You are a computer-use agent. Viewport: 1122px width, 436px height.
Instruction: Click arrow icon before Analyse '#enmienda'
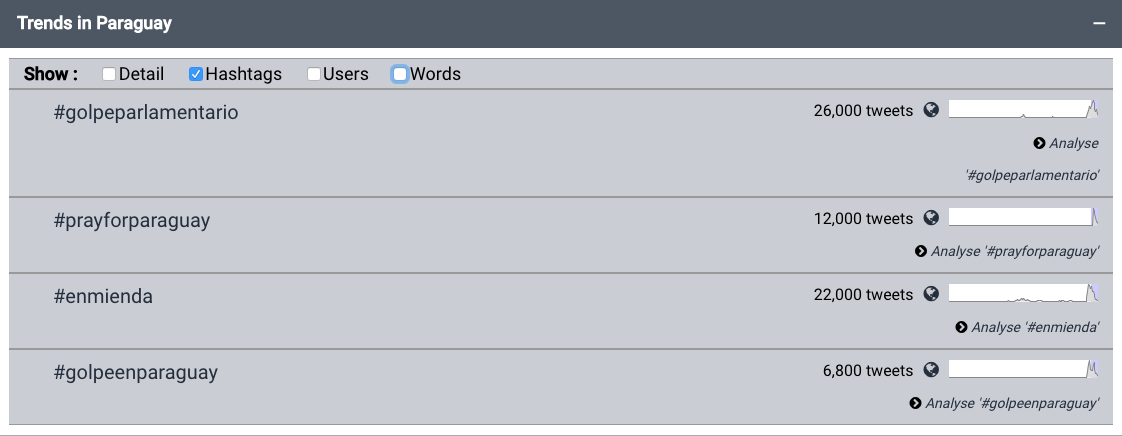962,327
